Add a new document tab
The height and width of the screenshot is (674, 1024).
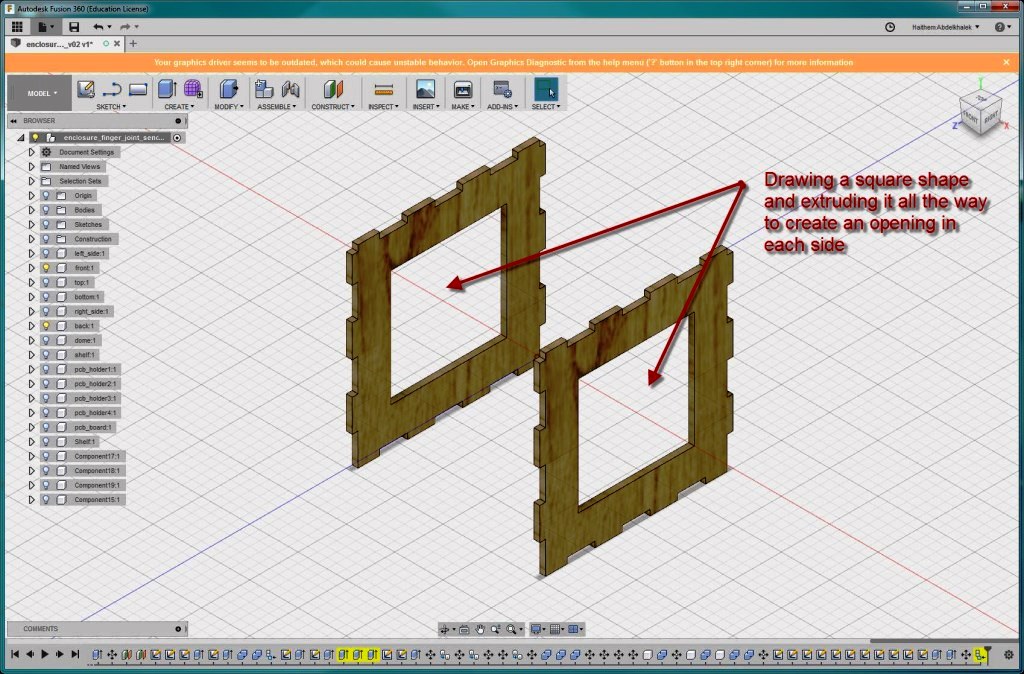(133, 44)
